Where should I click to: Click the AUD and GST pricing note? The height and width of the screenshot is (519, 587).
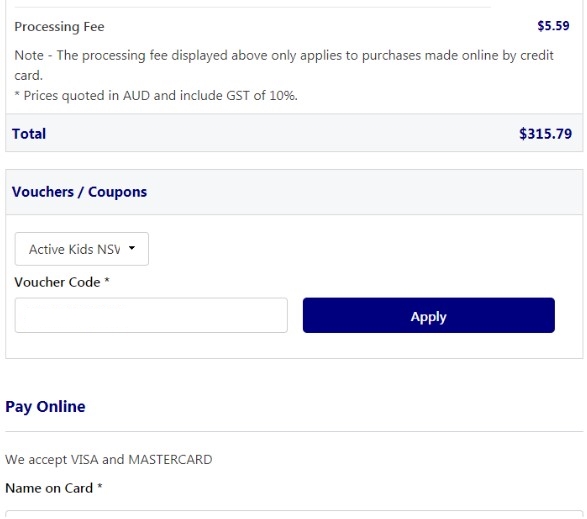tap(156, 95)
